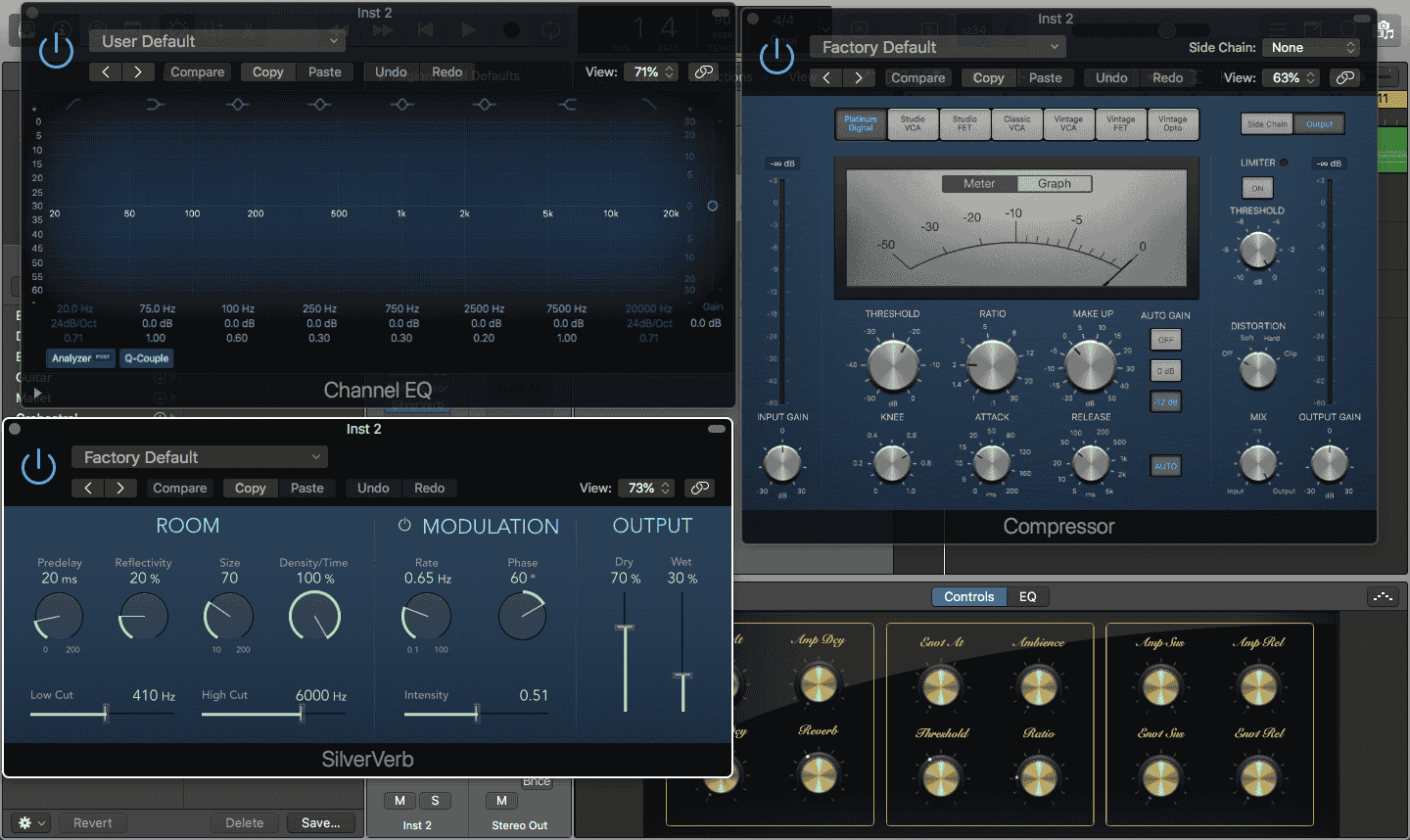Toggle Channel EQ power button
Viewport: 1410px width, 840px height.
(x=56, y=50)
